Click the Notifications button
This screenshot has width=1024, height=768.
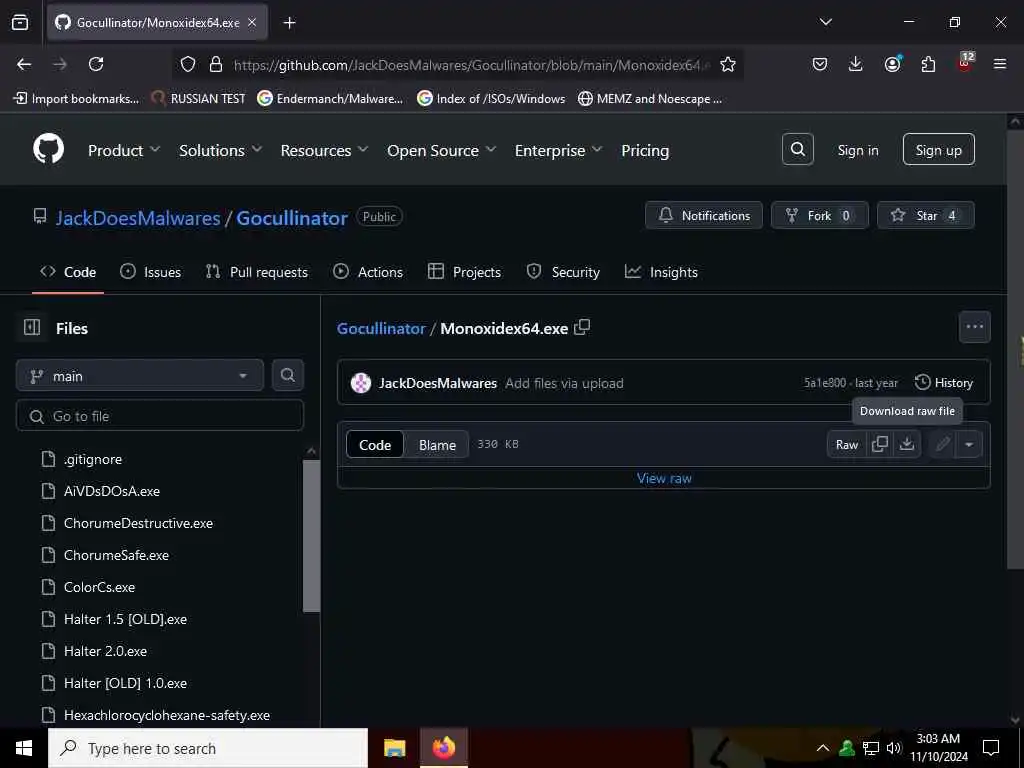point(703,215)
